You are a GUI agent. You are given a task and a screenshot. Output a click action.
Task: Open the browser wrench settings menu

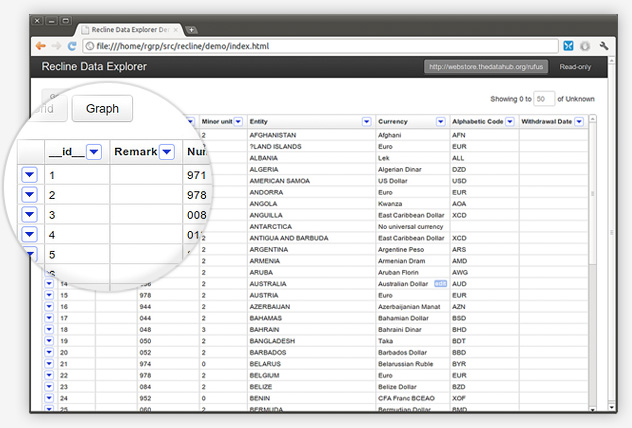[x=604, y=45]
